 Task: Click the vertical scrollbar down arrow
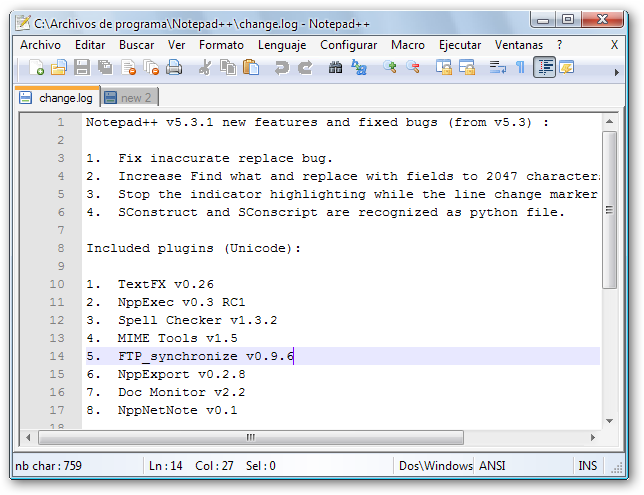[x=611, y=420]
